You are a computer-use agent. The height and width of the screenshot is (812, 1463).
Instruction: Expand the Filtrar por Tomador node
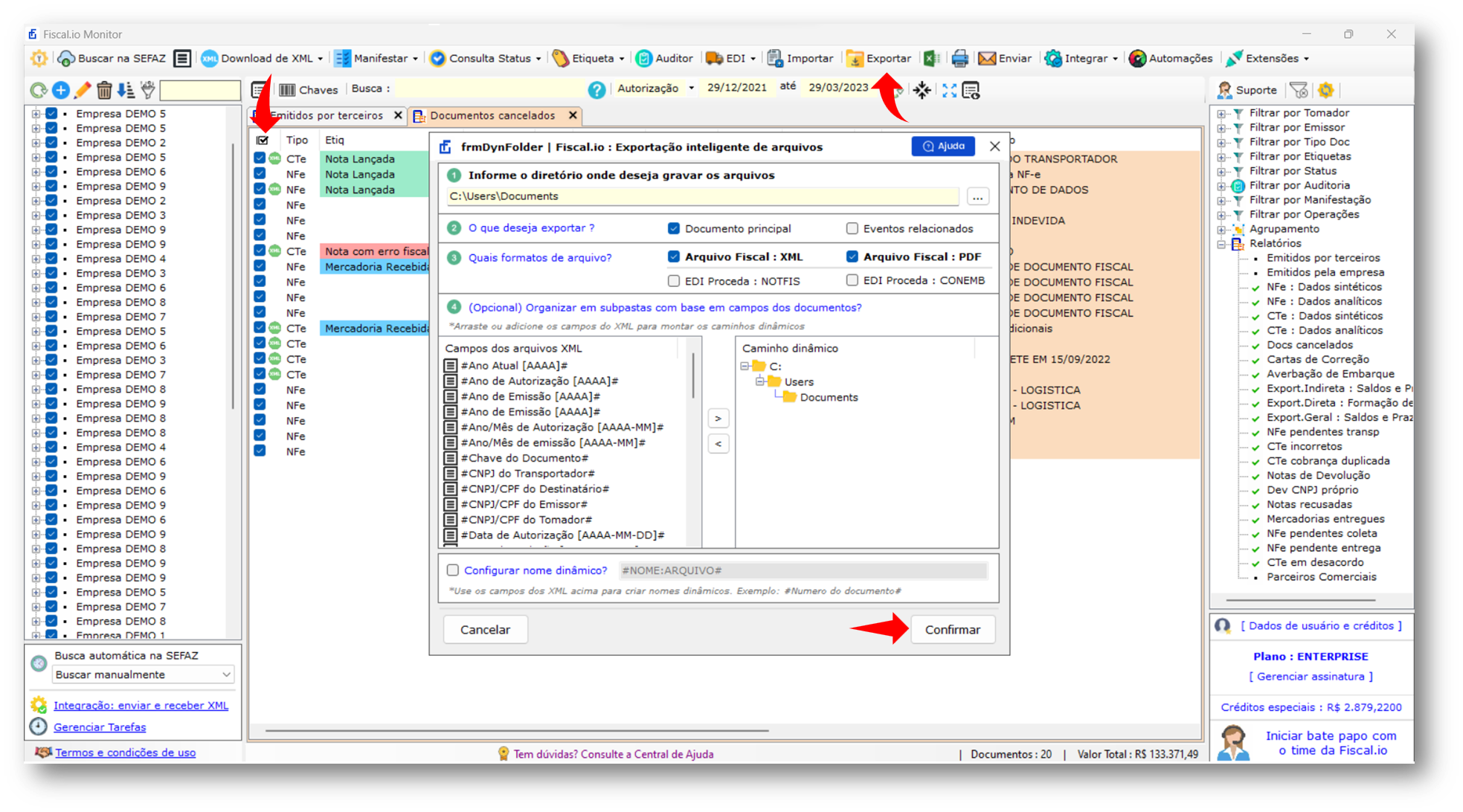coord(1221,113)
